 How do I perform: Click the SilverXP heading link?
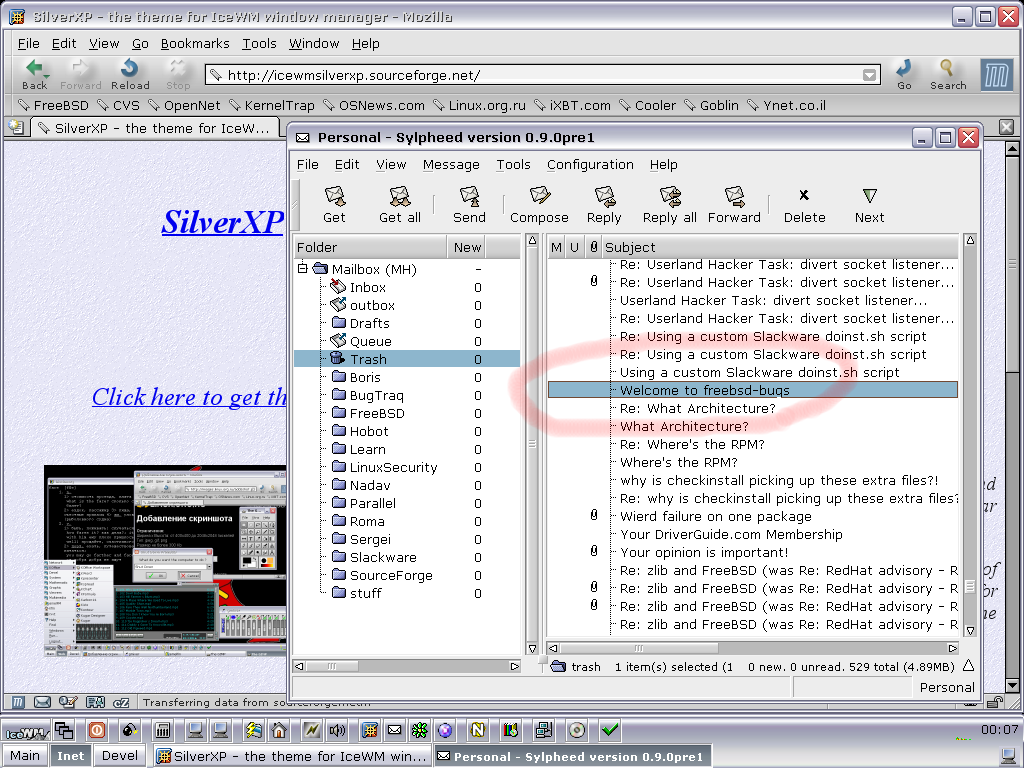(223, 222)
